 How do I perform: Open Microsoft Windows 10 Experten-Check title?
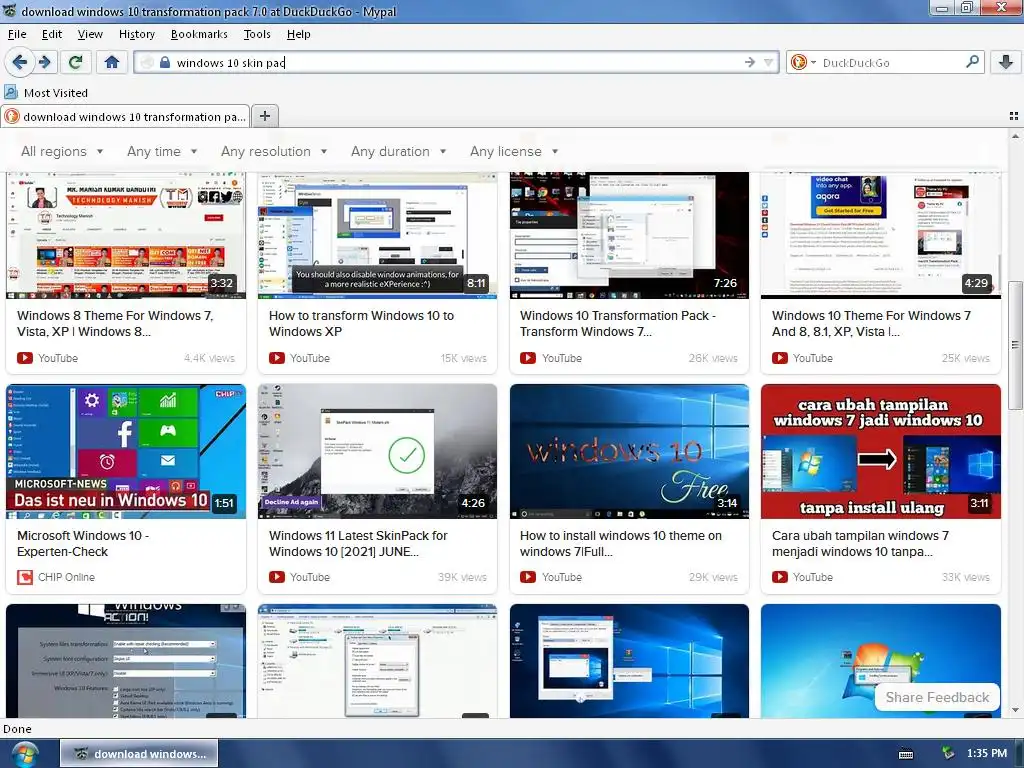pos(83,543)
